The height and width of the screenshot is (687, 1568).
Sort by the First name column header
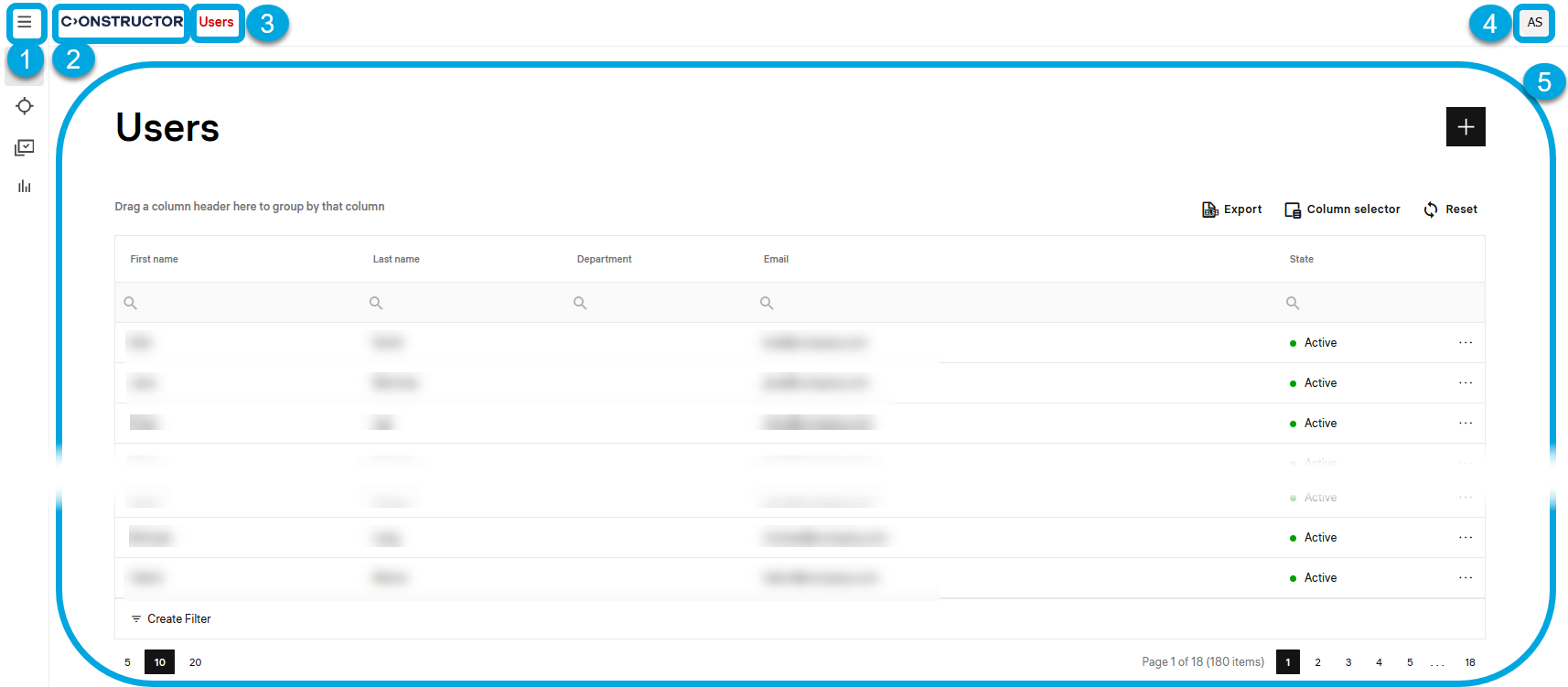click(x=155, y=260)
